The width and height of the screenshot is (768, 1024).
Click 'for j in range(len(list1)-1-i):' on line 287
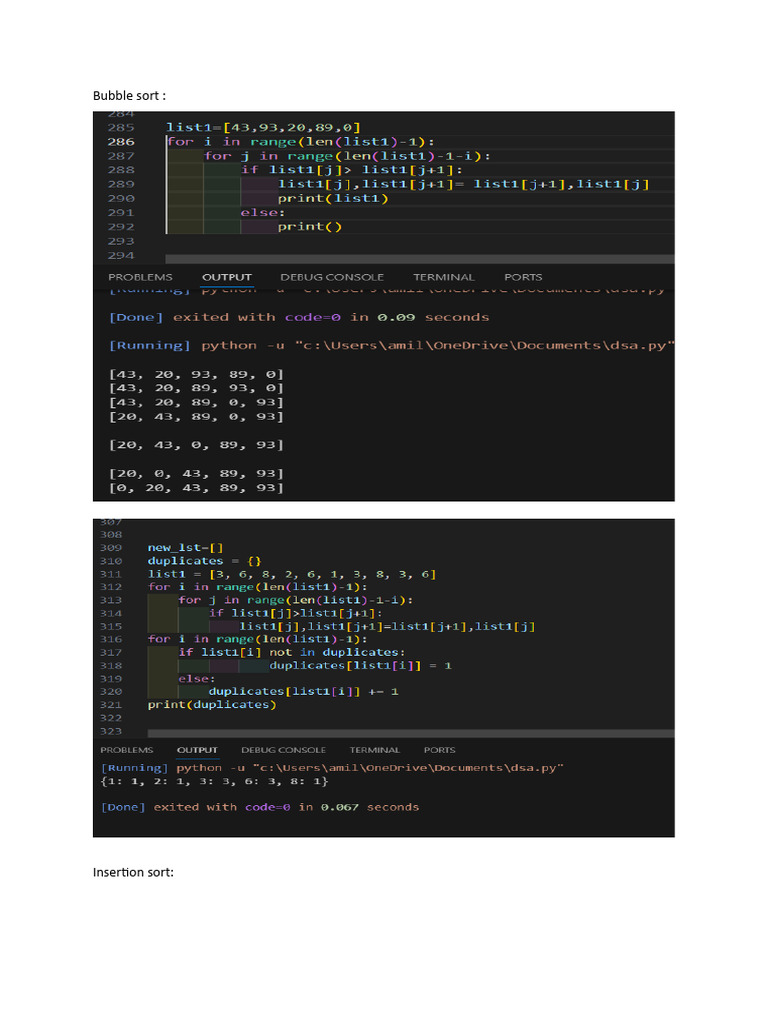(347, 155)
